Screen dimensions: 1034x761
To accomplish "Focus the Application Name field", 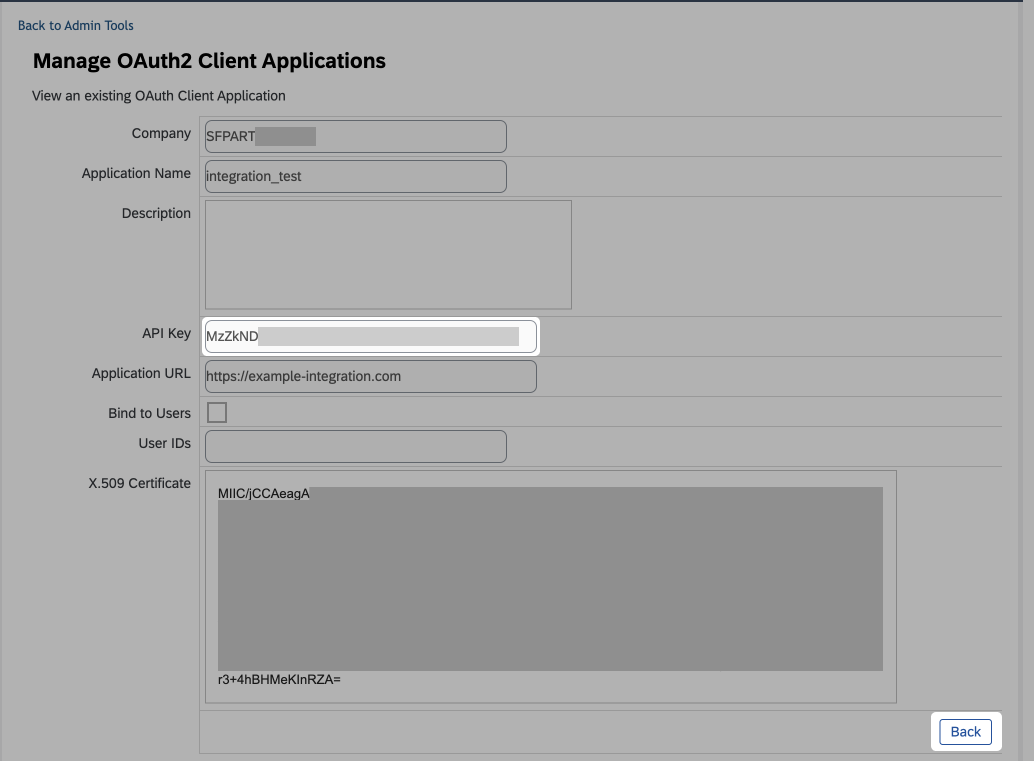I will coord(356,177).
